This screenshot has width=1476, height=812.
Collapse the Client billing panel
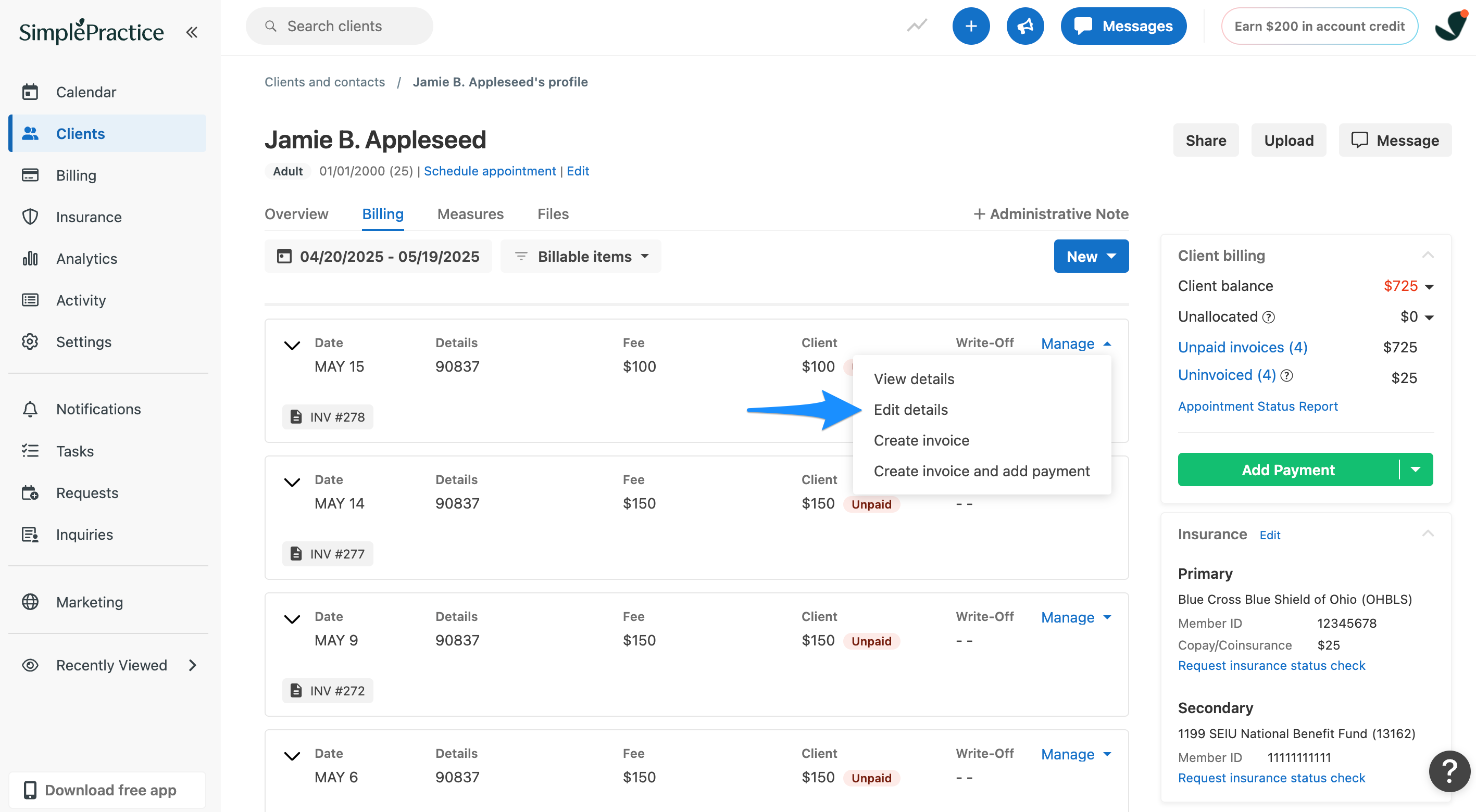point(1427,255)
